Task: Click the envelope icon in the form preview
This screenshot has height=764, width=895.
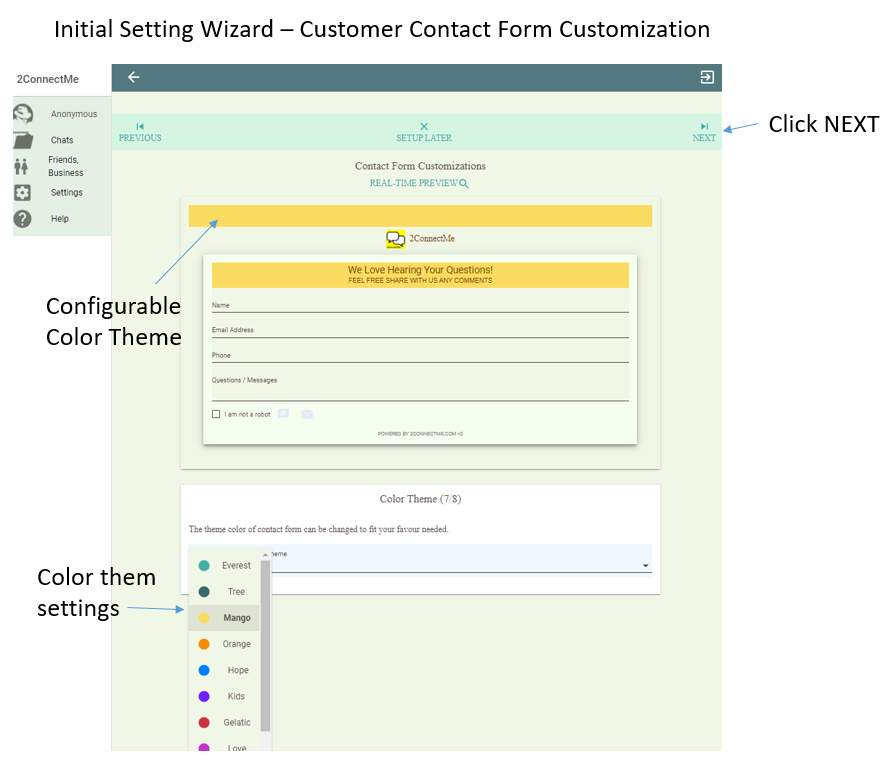Action: tap(307, 413)
